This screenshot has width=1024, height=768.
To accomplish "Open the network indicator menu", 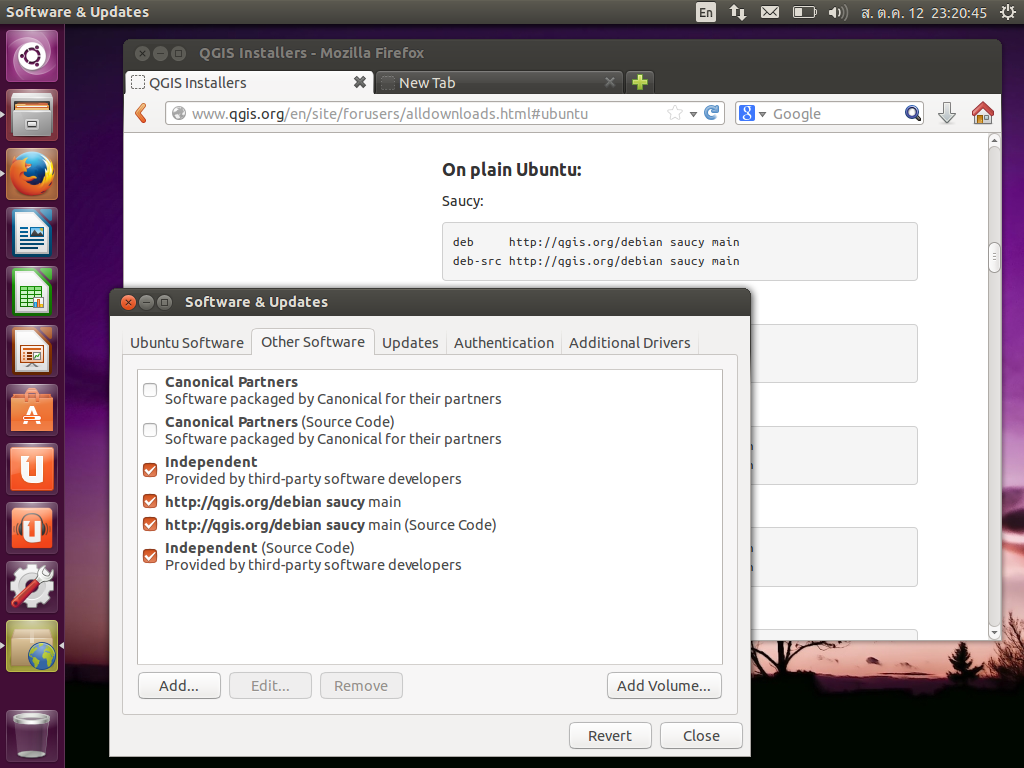I will tap(738, 12).
